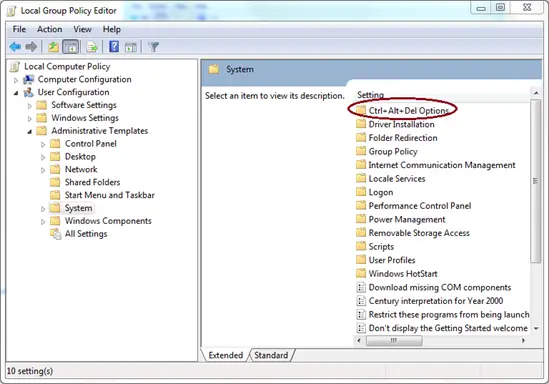This screenshot has width=549, height=384.
Task: Switch to the Standard tab
Action: pyautogui.click(x=271, y=355)
